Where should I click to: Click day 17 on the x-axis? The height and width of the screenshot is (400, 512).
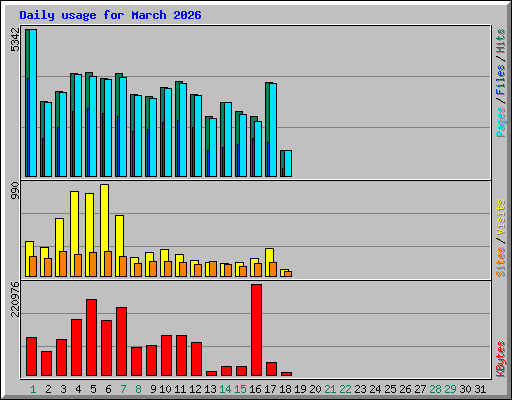[x=270, y=389]
